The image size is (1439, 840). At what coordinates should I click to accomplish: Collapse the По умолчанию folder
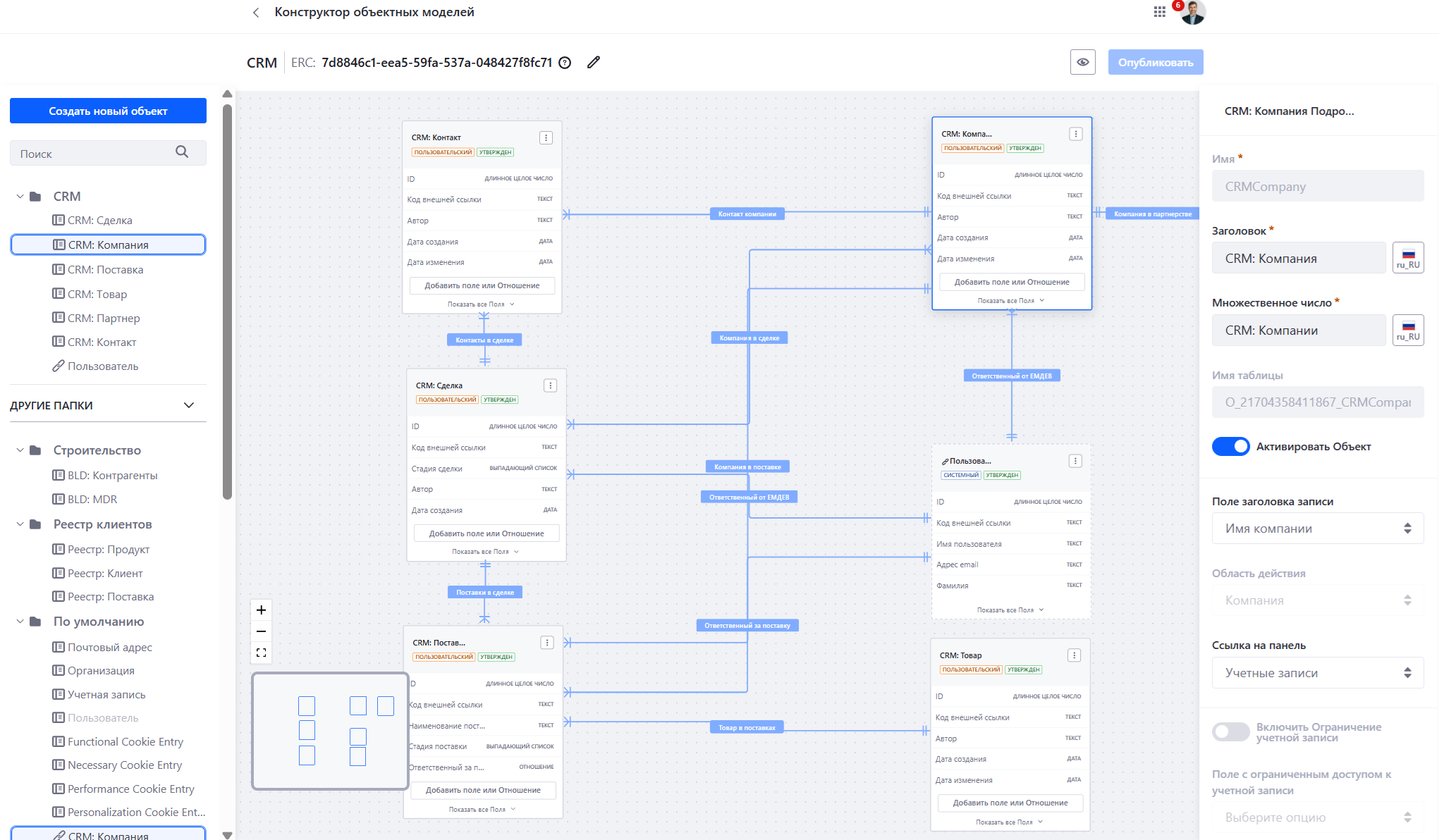(20, 622)
